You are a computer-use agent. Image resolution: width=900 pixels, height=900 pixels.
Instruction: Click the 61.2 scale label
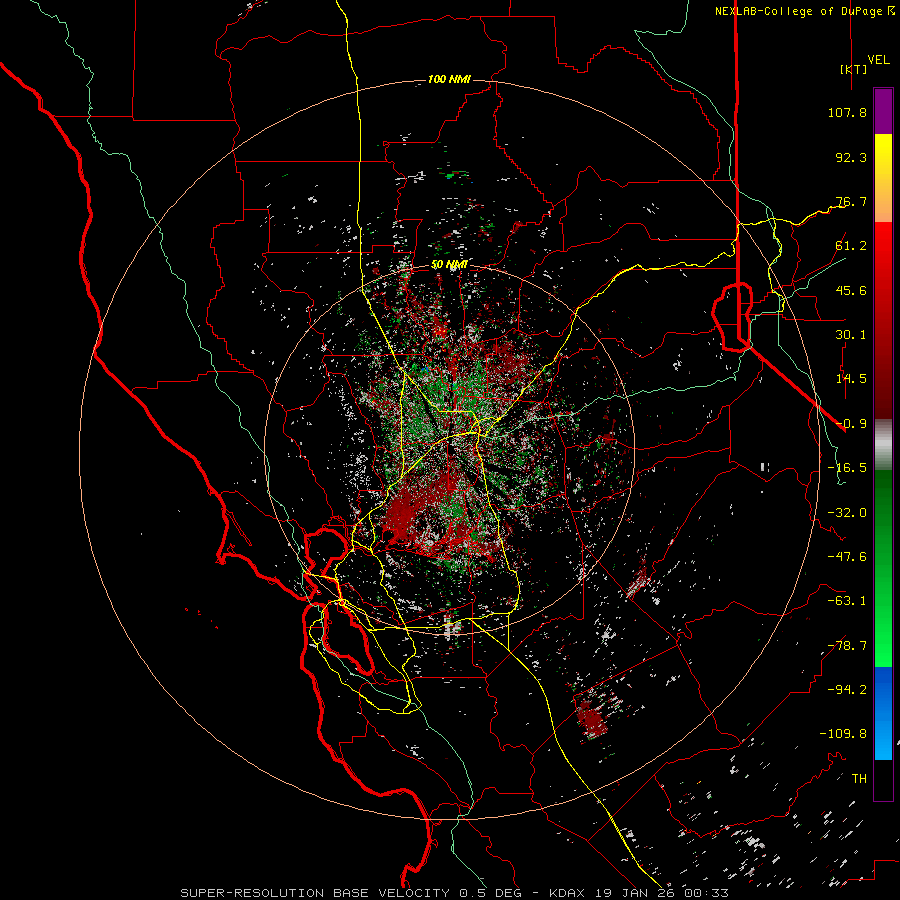[x=851, y=246]
